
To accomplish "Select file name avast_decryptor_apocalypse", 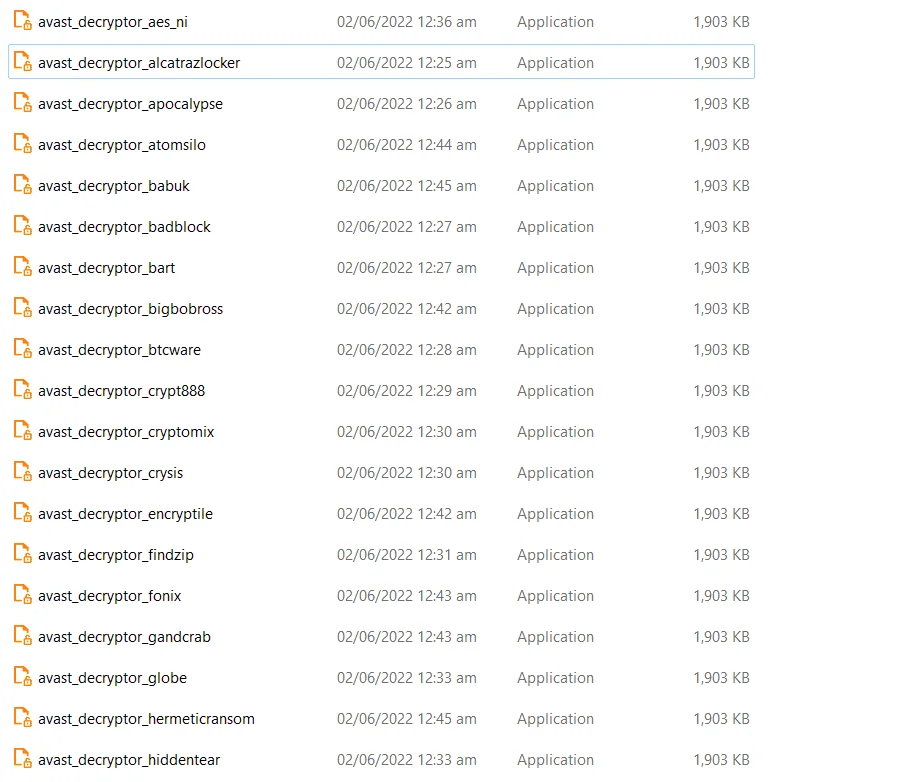I will tap(130, 105).
